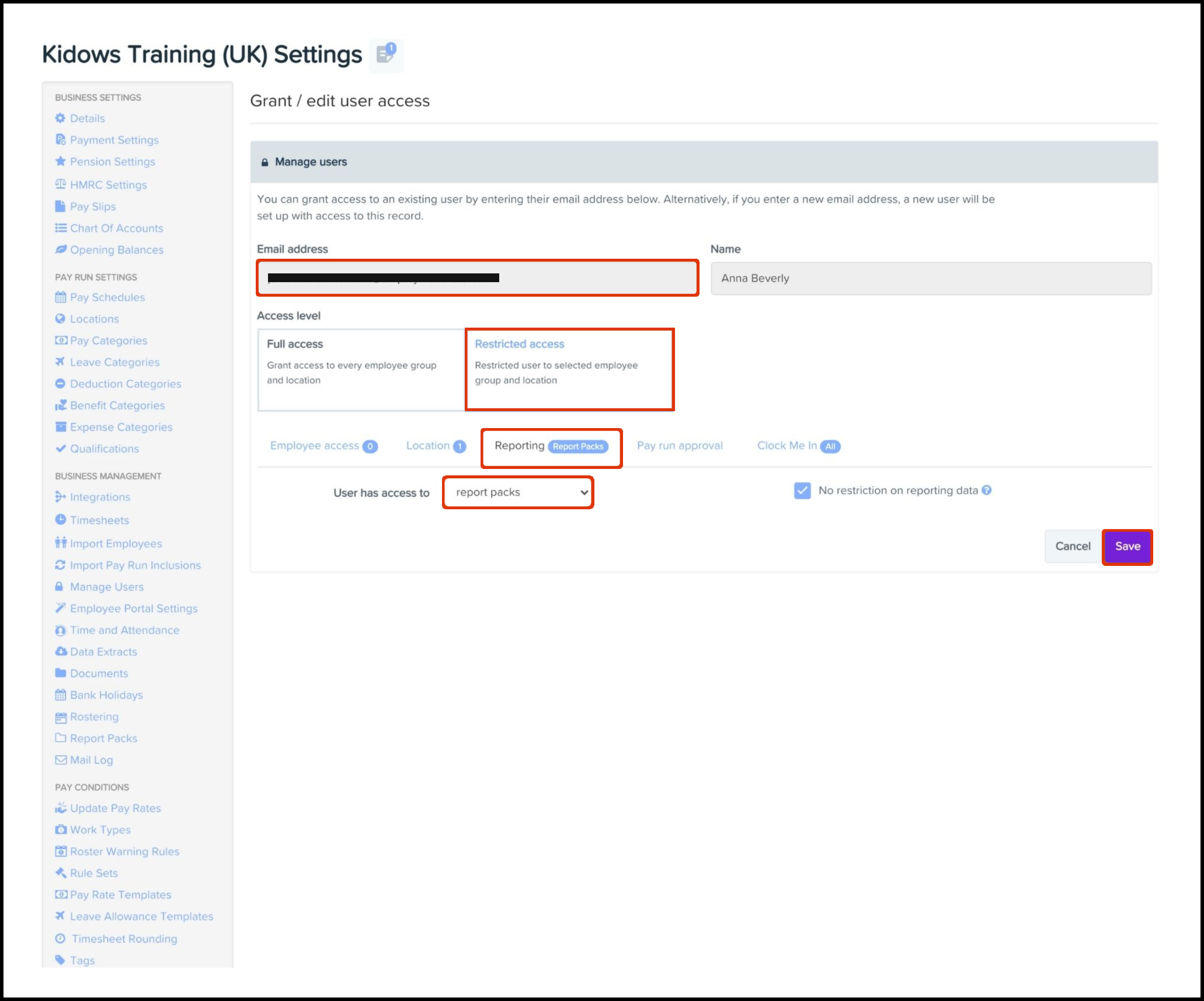
Task: Click the Save button
Action: click(1128, 547)
